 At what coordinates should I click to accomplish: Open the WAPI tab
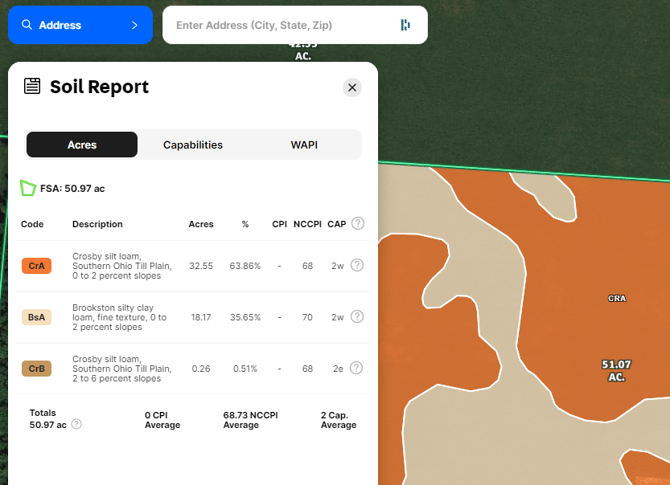point(304,145)
